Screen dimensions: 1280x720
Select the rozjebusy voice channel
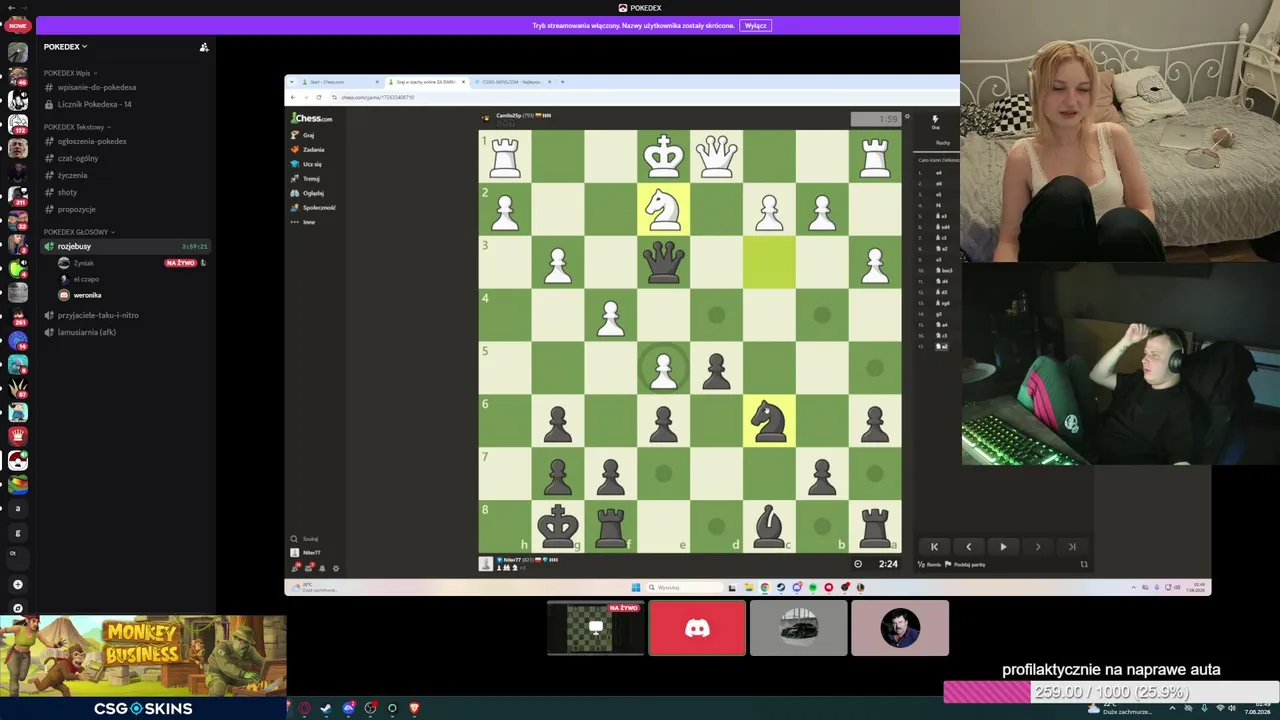point(126,247)
